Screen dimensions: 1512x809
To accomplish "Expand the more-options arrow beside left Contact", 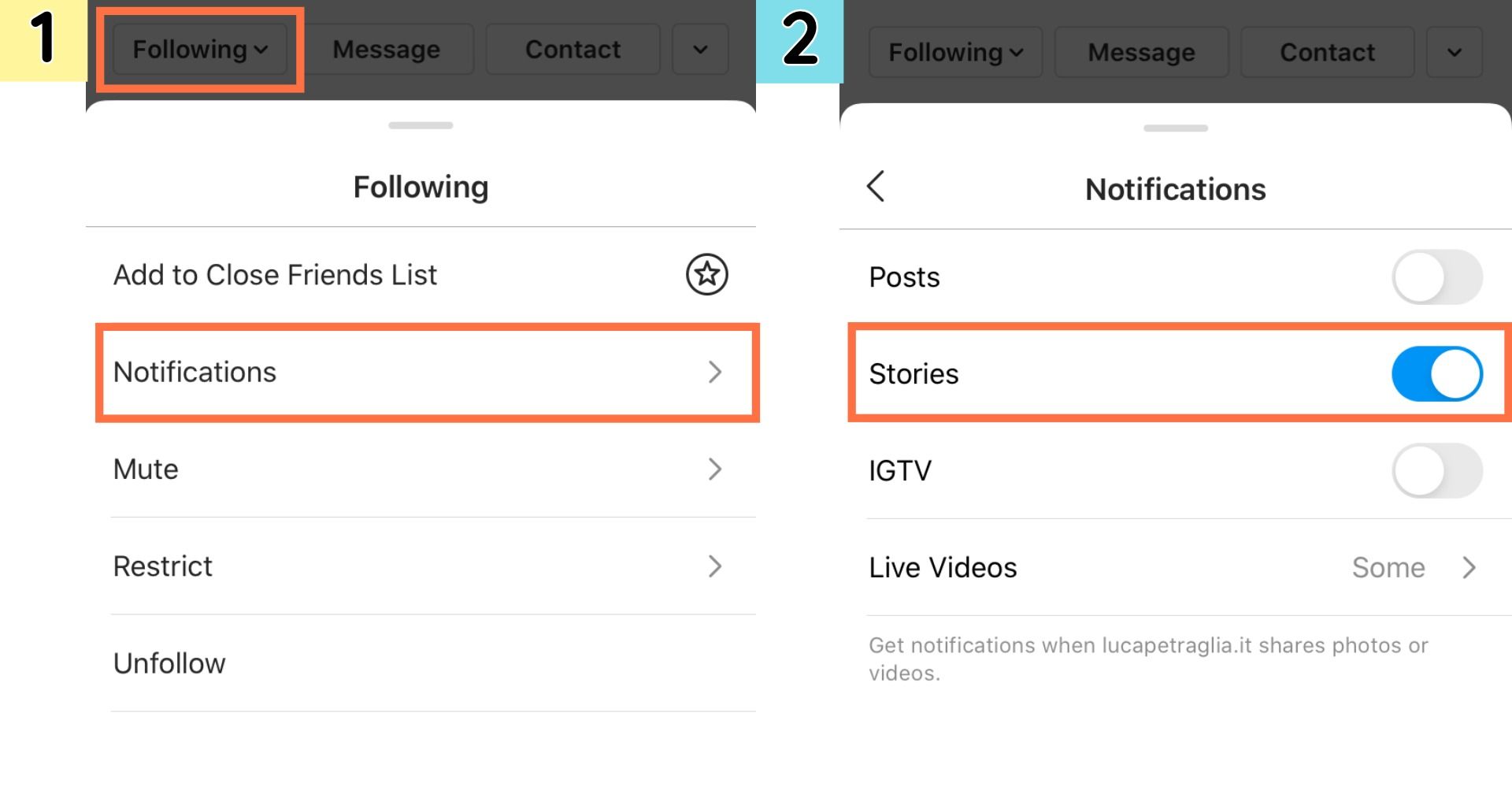I will (700, 50).
